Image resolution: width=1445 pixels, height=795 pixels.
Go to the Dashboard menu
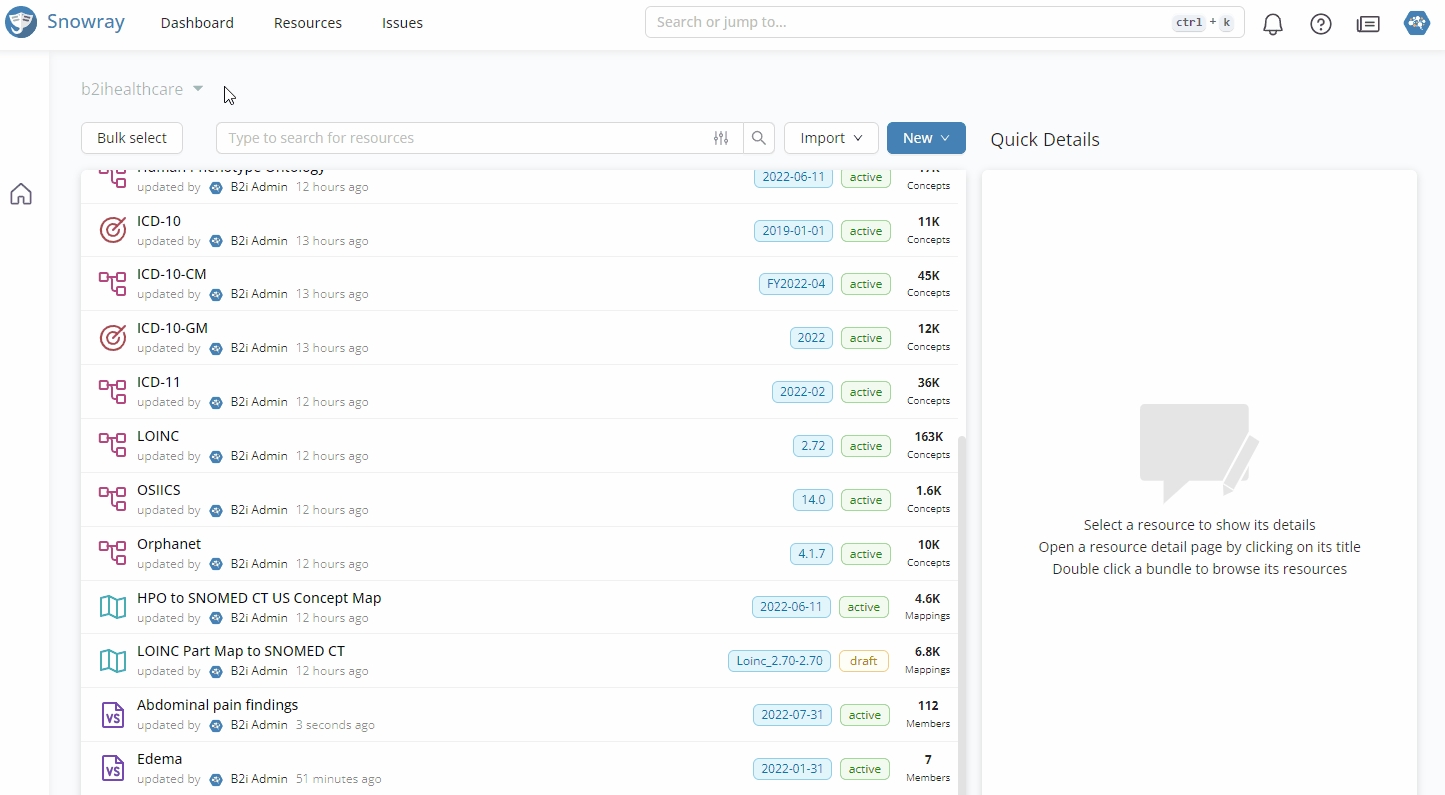click(197, 23)
